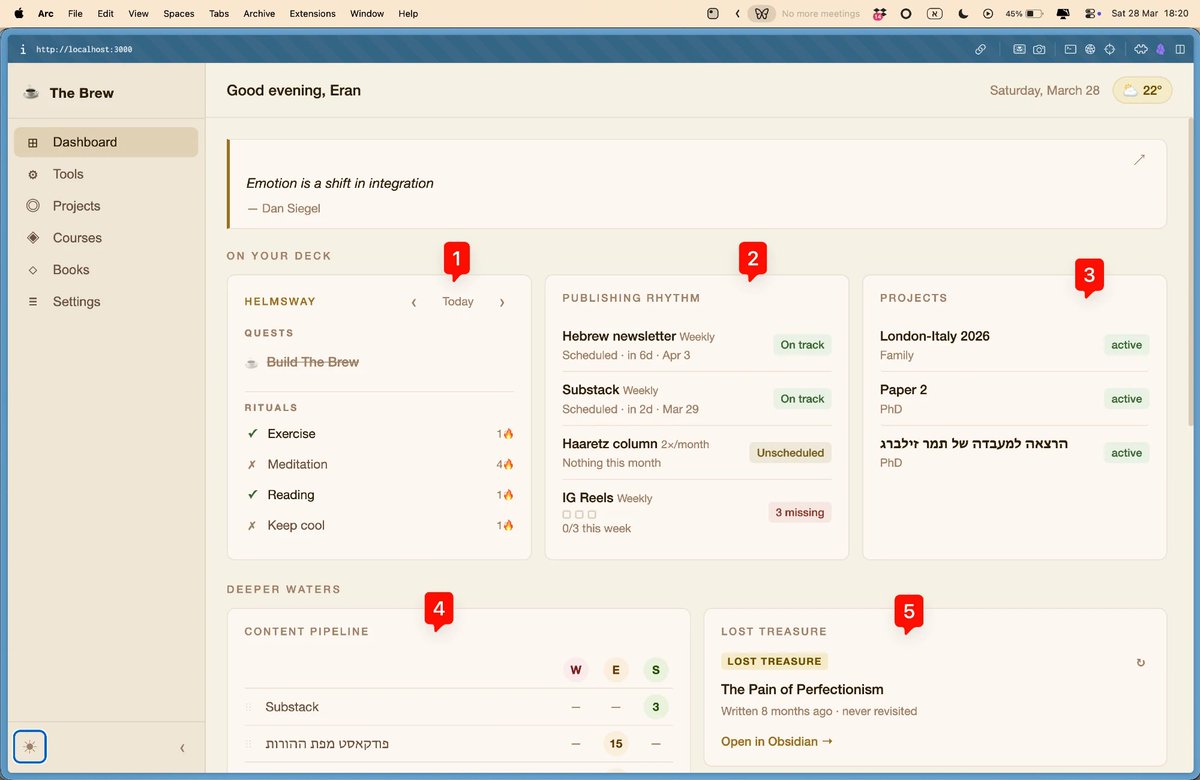Switch theme with the sun toggle button
Viewport: 1200px width, 780px height.
click(30, 747)
